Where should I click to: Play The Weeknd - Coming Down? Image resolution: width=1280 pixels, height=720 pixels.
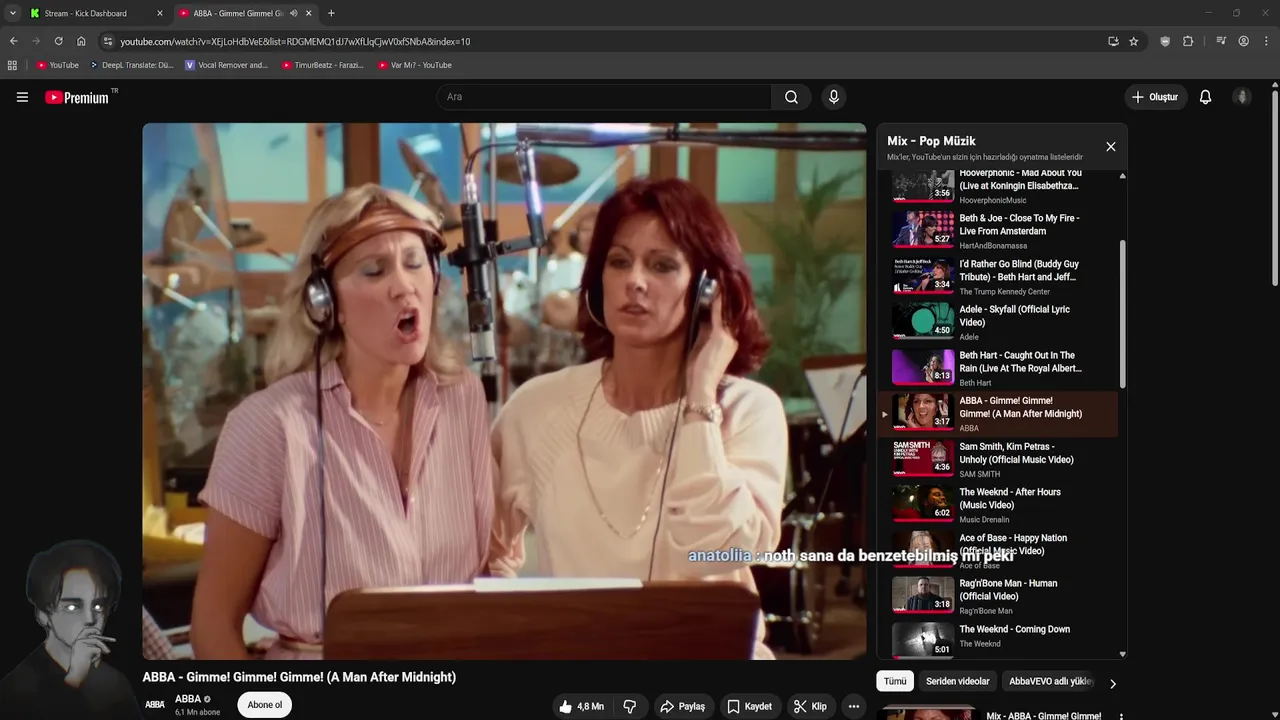coord(997,638)
